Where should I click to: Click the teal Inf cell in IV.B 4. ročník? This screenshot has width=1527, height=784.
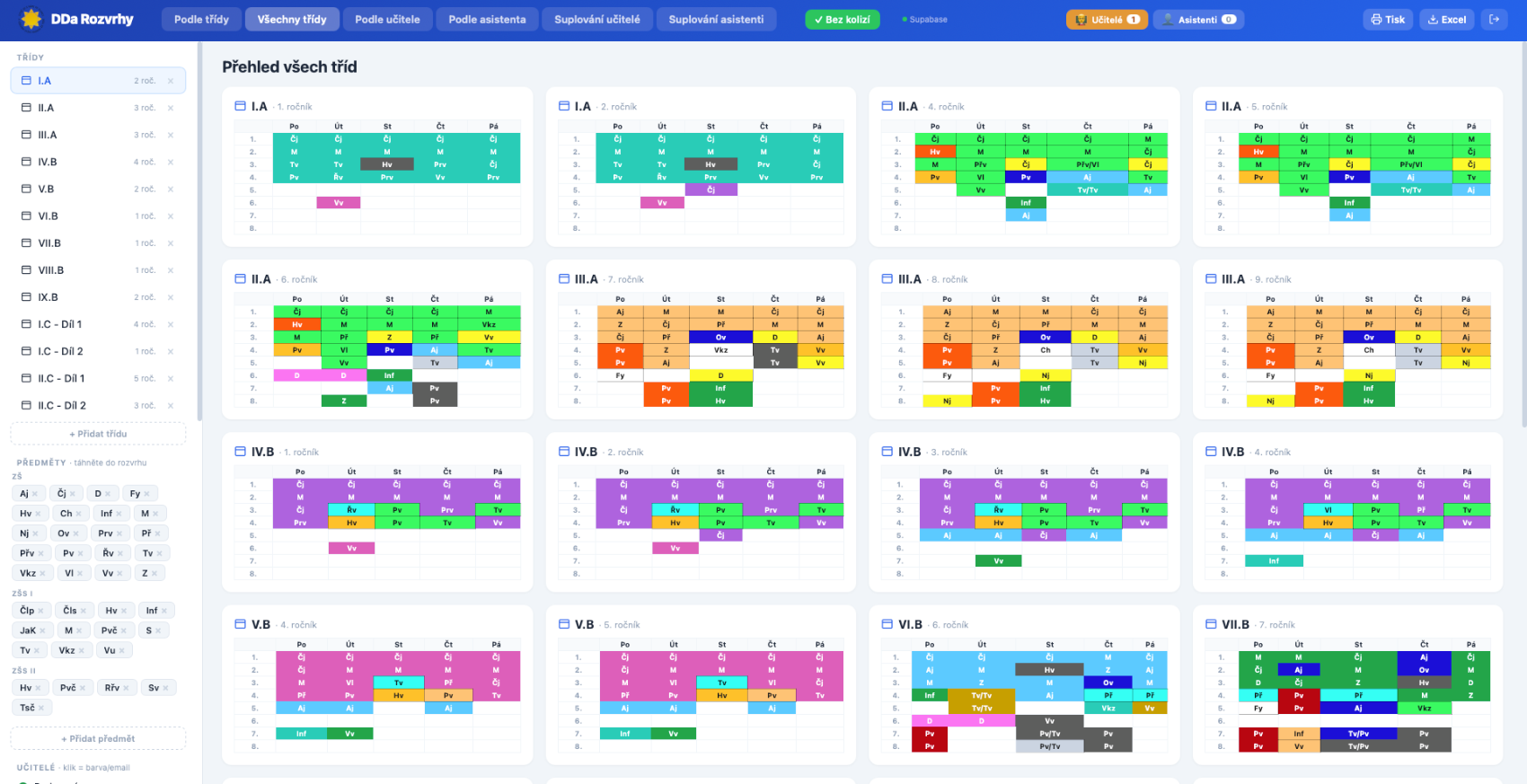click(x=1274, y=560)
